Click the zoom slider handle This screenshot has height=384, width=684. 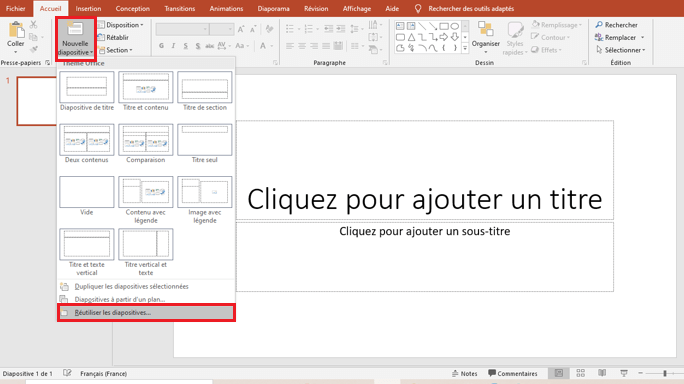[665, 374]
